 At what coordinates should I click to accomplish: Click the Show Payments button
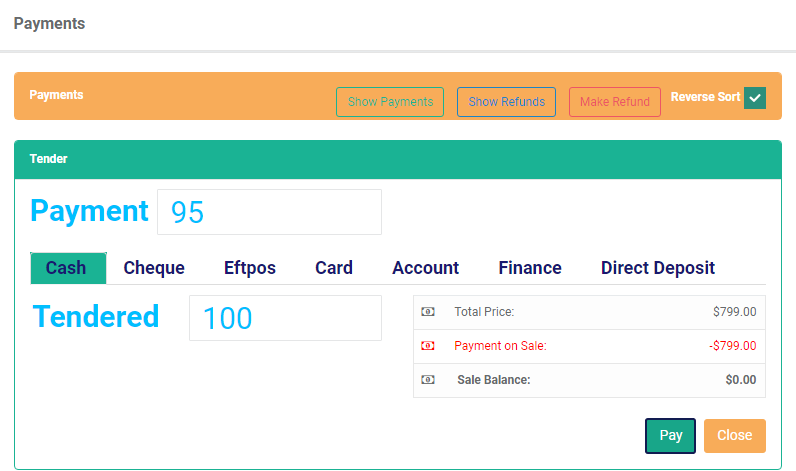coord(390,102)
